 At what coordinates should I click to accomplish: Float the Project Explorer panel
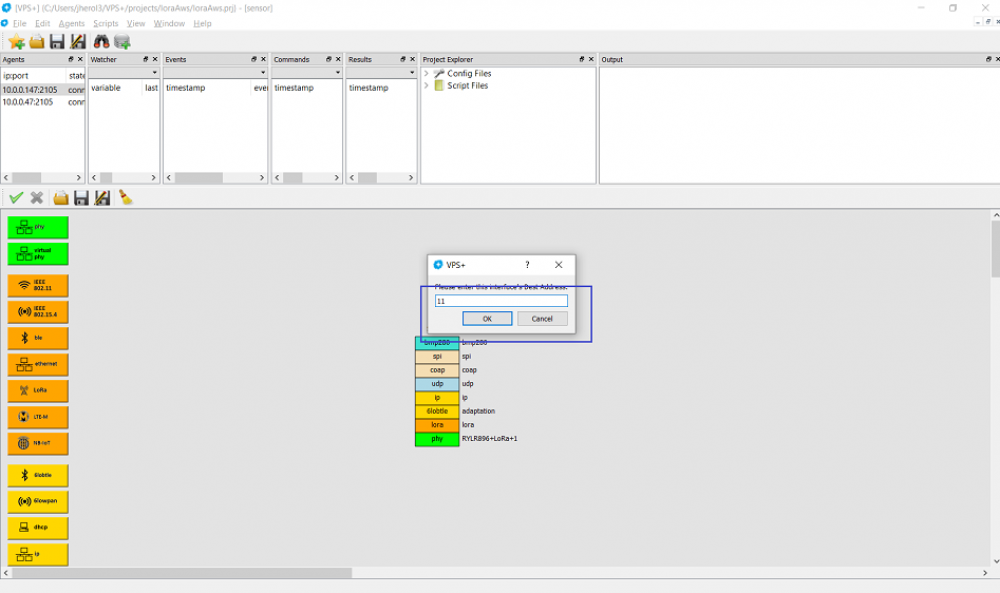tap(582, 59)
